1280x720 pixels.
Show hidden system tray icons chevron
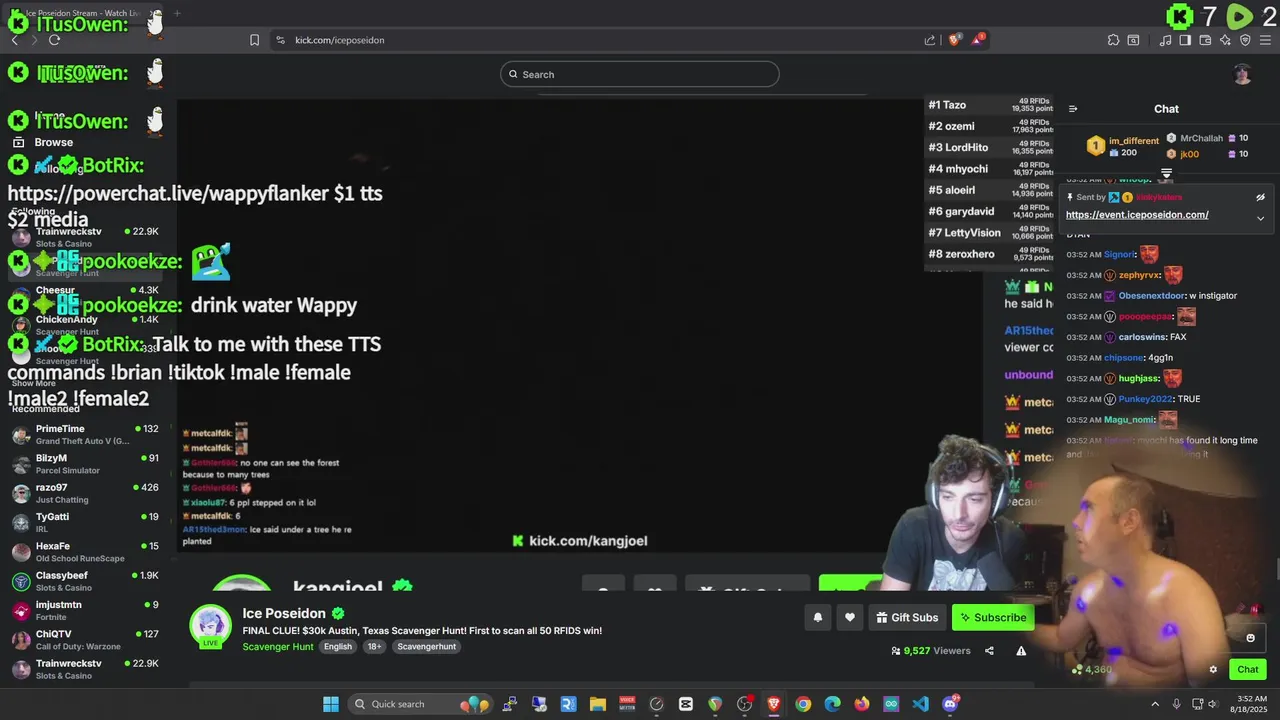pos(1155,704)
